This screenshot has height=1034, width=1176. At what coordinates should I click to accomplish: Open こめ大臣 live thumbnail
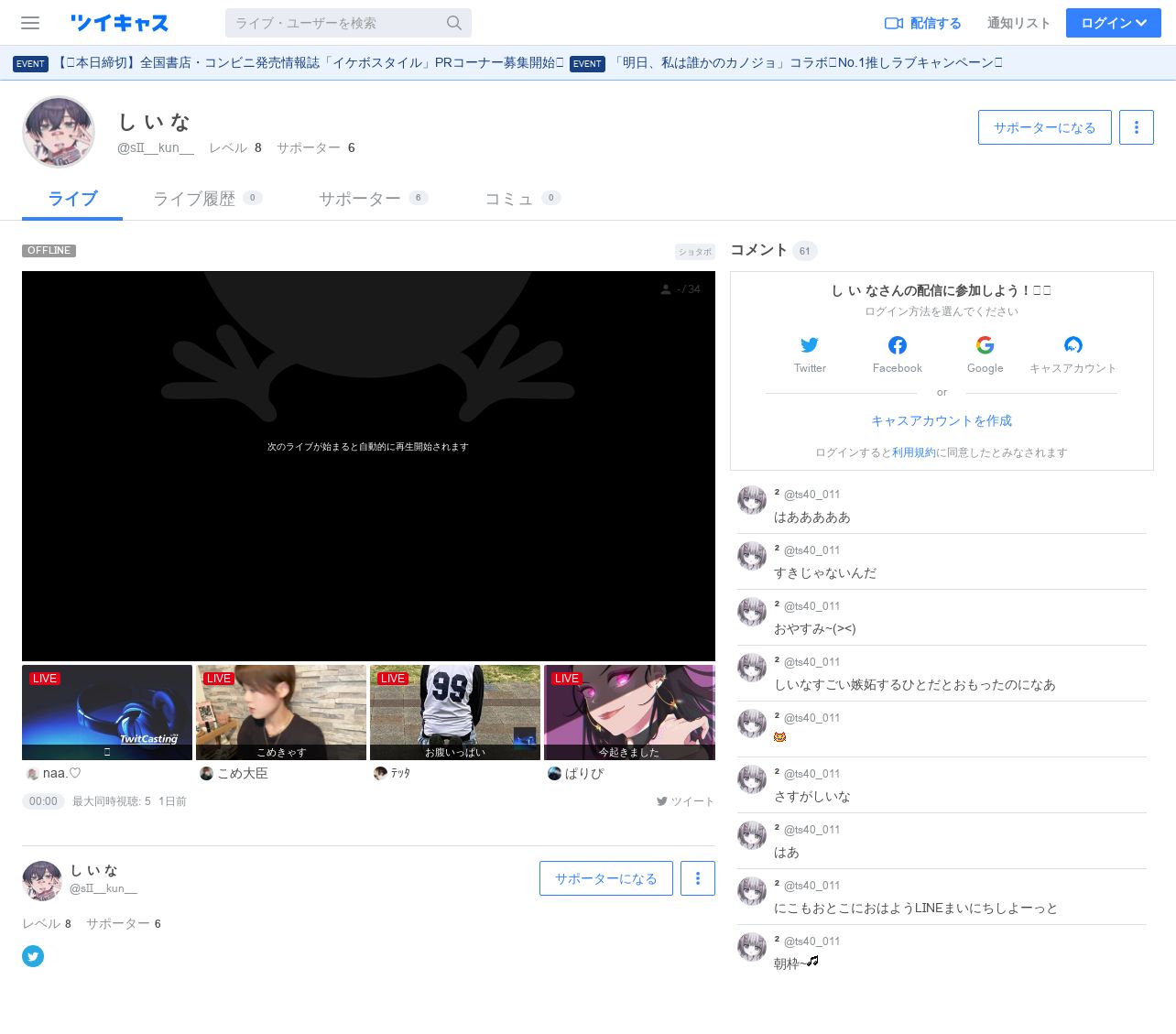[x=281, y=713]
